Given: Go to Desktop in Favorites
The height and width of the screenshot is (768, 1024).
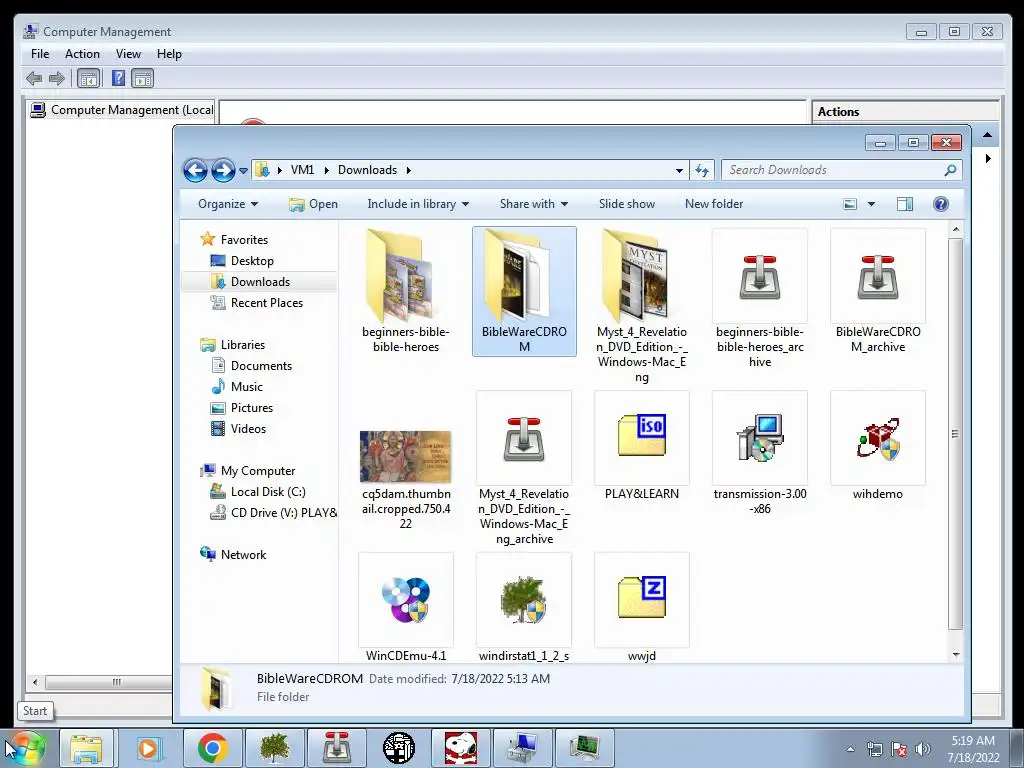Looking at the screenshot, I should [x=251, y=261].
